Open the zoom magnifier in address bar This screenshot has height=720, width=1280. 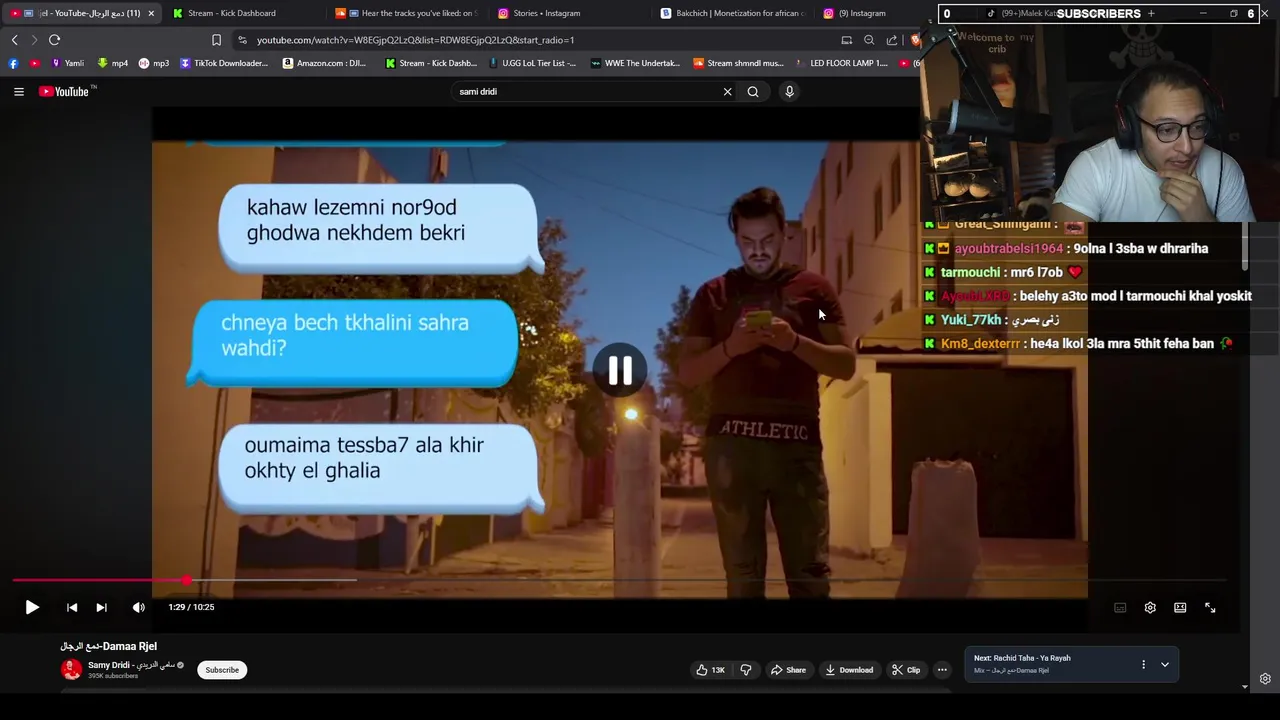click(x=869, y=40)
